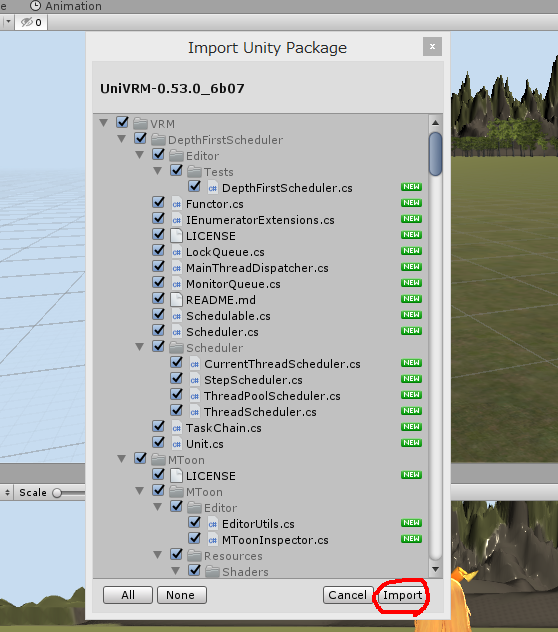
Task: Click the Shaders folder icon
Action: click(x=212, y=572)
